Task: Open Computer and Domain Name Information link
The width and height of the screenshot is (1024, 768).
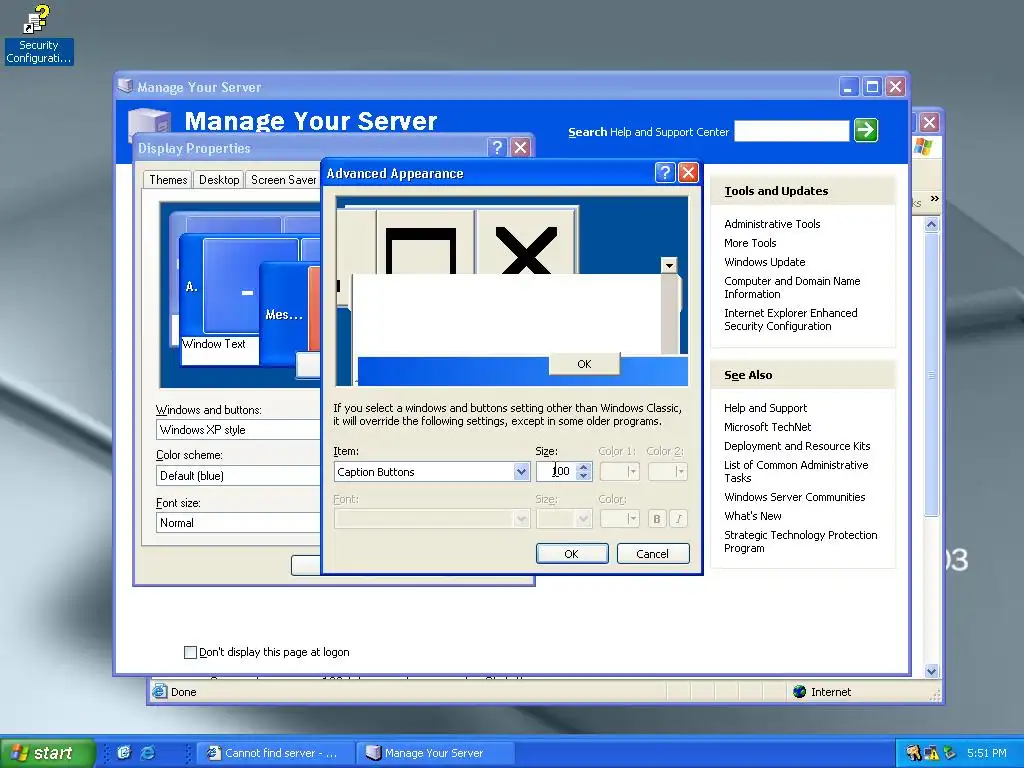Action: (x=792, y=287)
